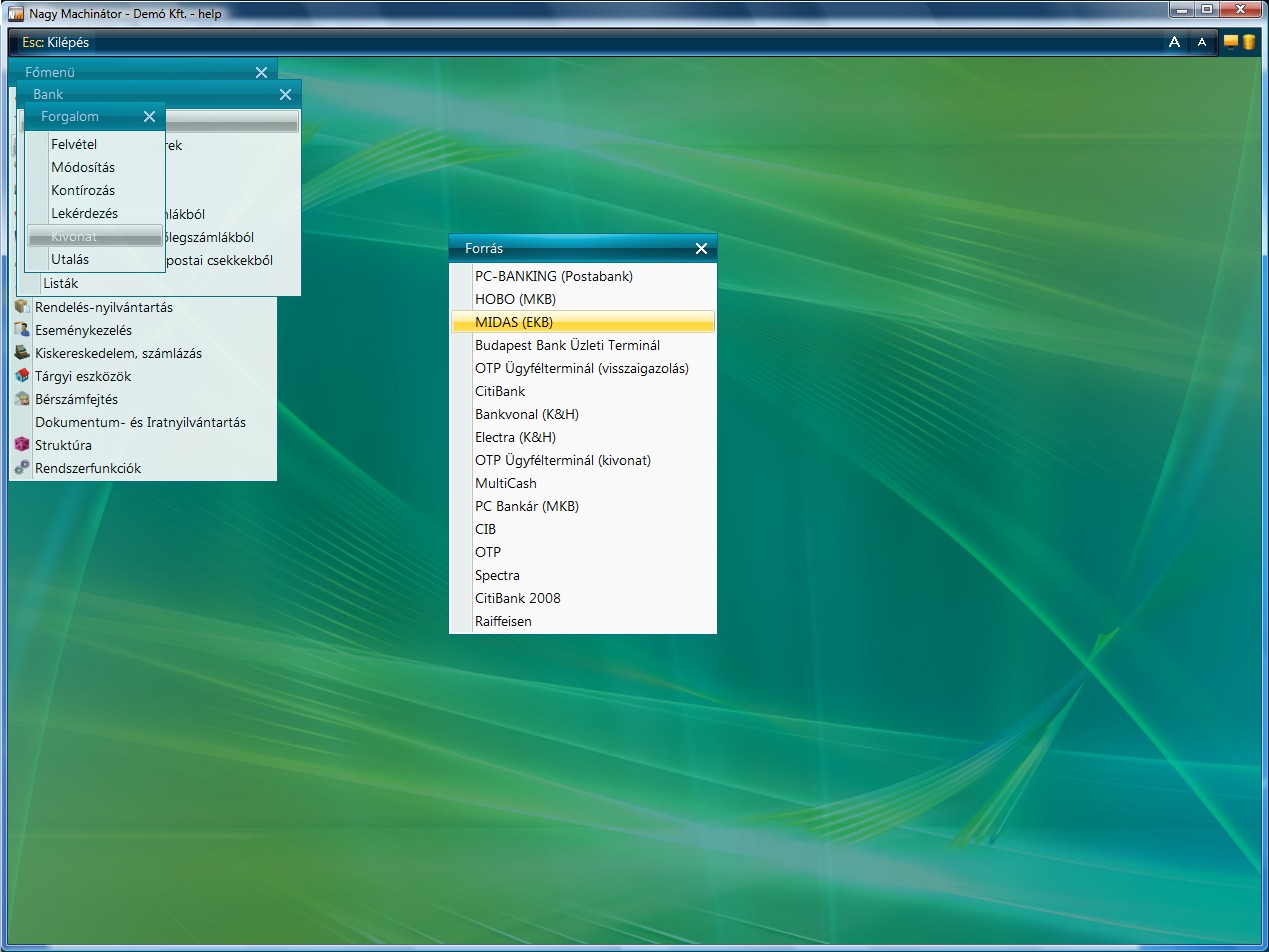Increase font size with the larger A icon
The height and width of the screenshot is (952, 1269).
click(x=1175, y=42)
